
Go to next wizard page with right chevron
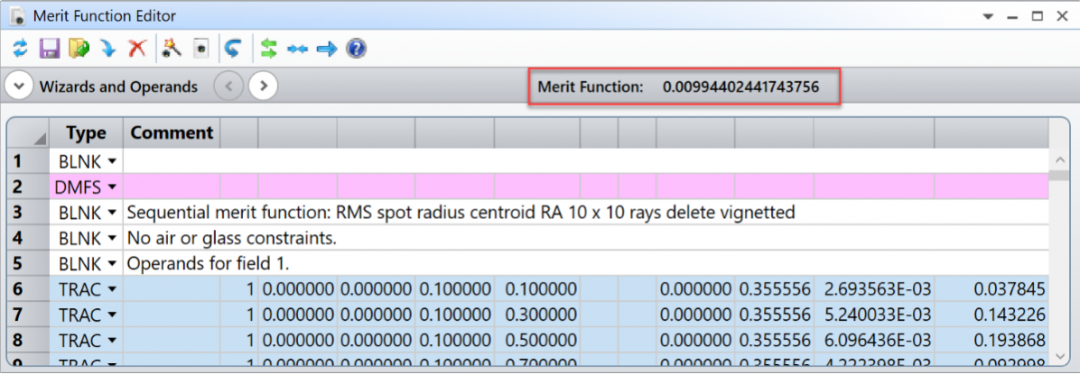pyautogui.click(x=262, y=87)
